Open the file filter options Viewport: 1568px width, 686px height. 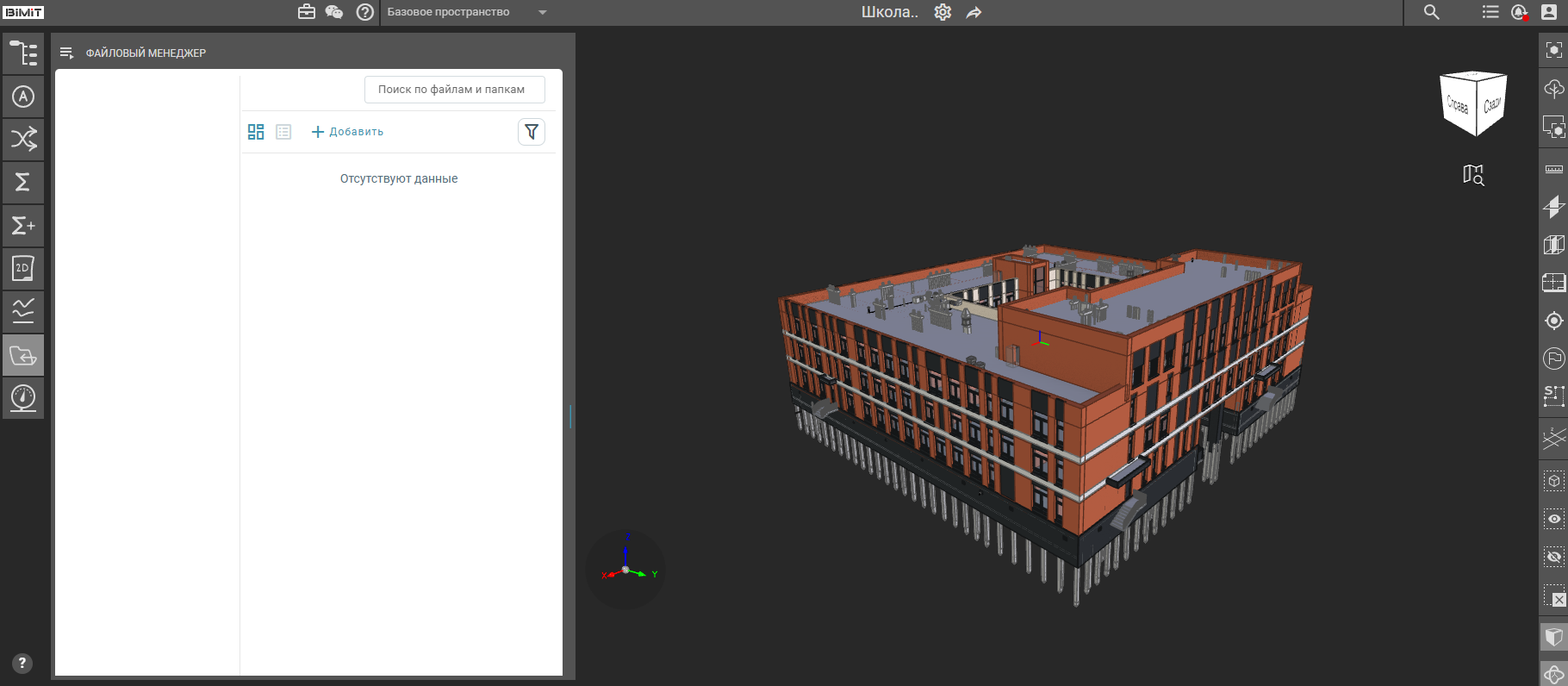(532, 132)
